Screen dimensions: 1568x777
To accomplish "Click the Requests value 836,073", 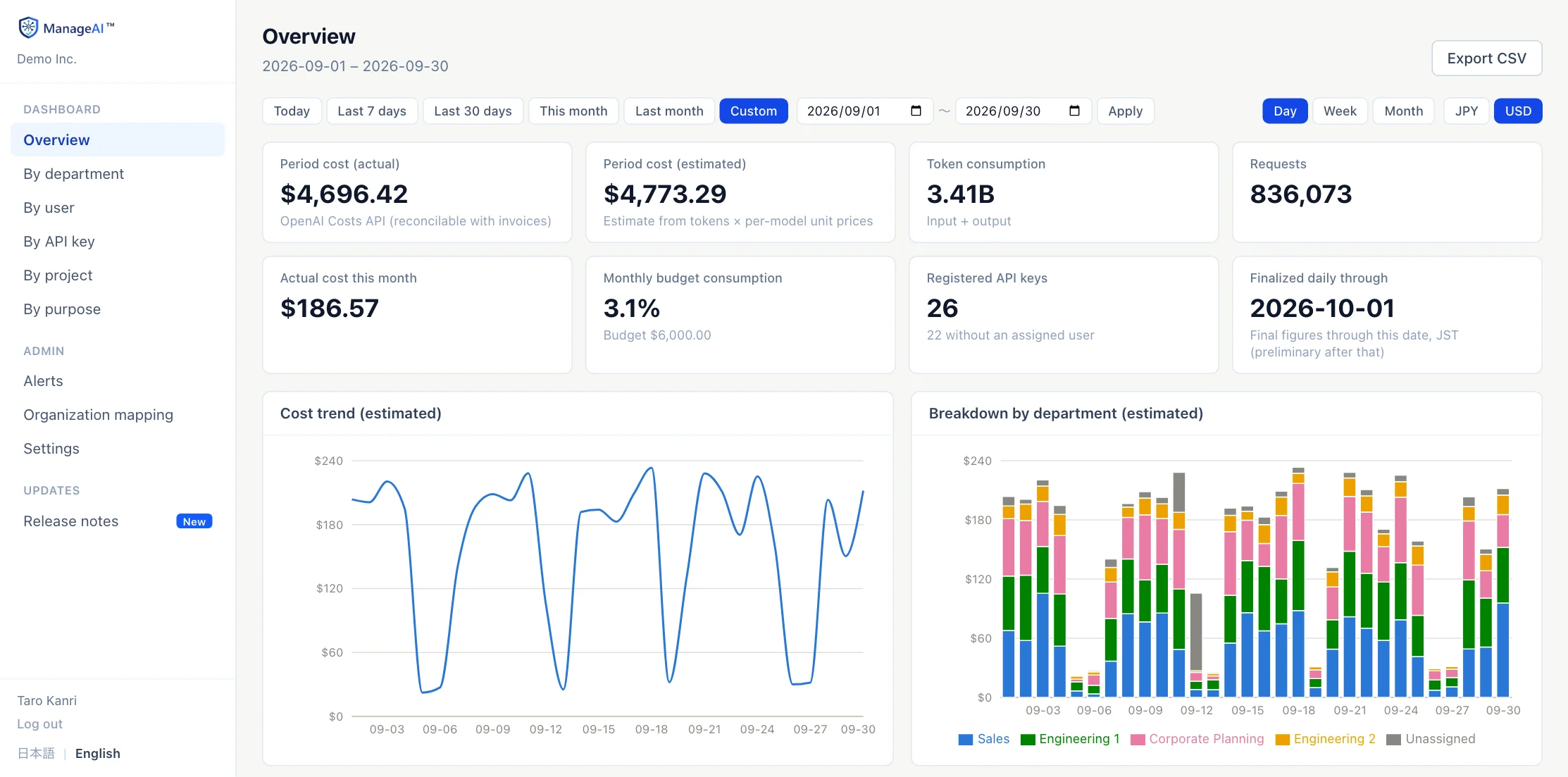I will click(1300, 194).
